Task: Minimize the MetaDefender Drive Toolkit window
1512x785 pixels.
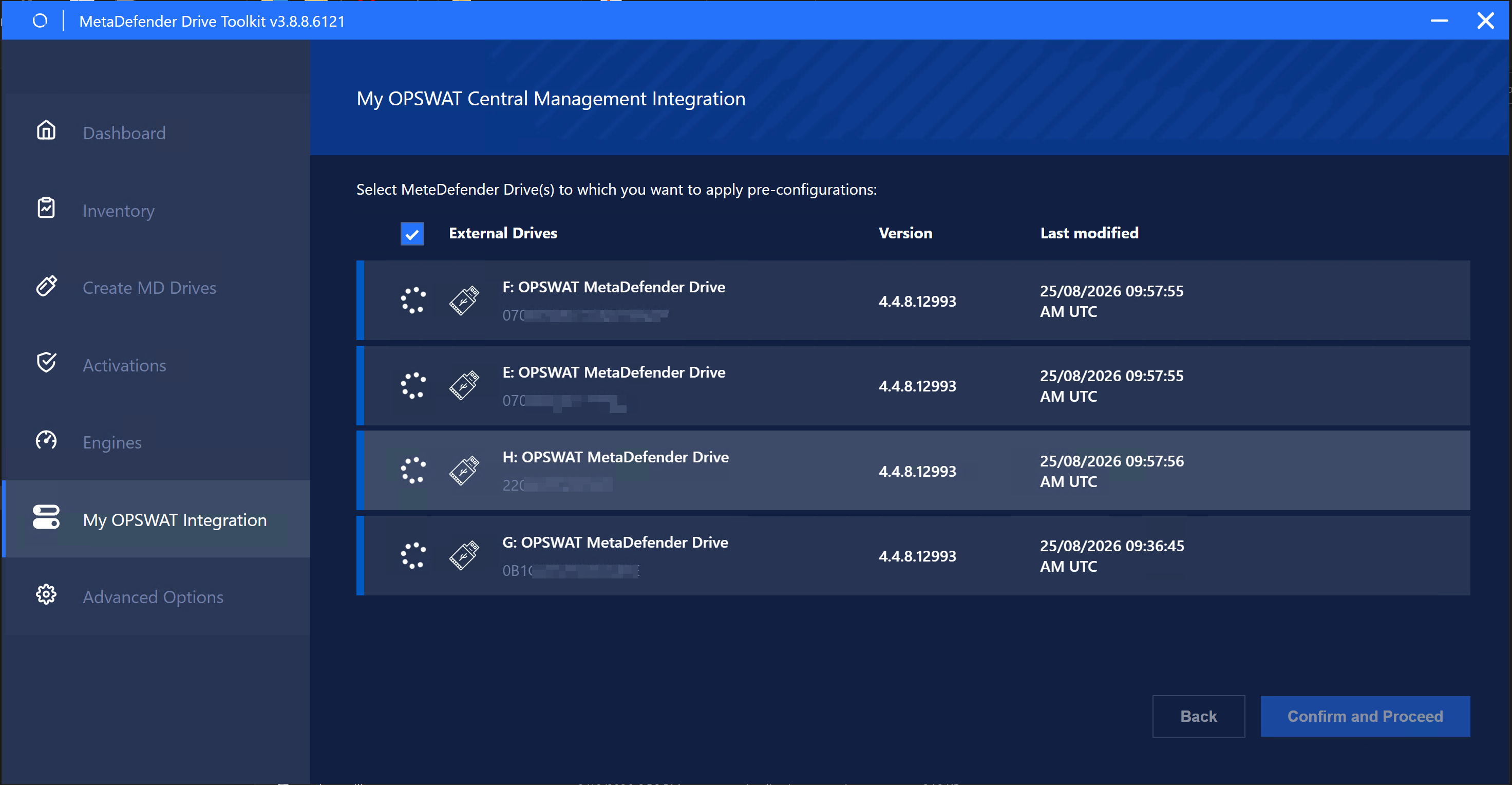Action: click(1439, 21)
